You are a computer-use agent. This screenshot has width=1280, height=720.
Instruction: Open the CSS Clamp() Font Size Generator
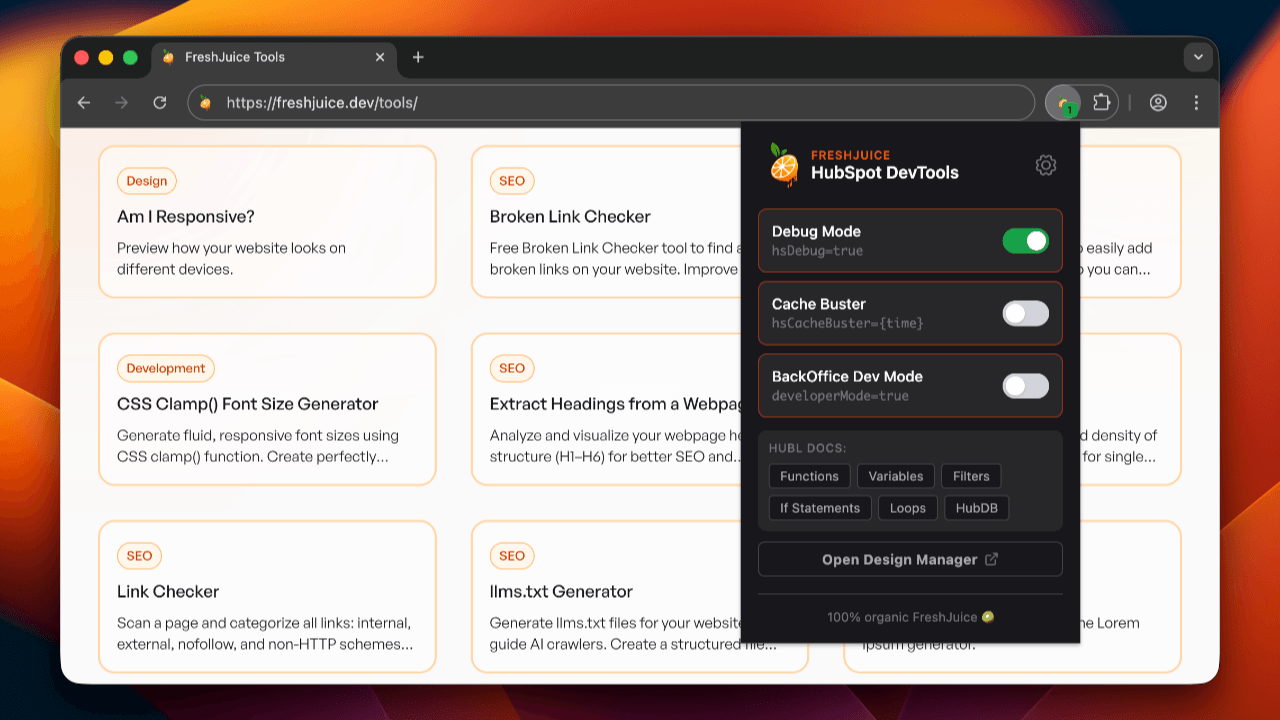click(267, 409)
